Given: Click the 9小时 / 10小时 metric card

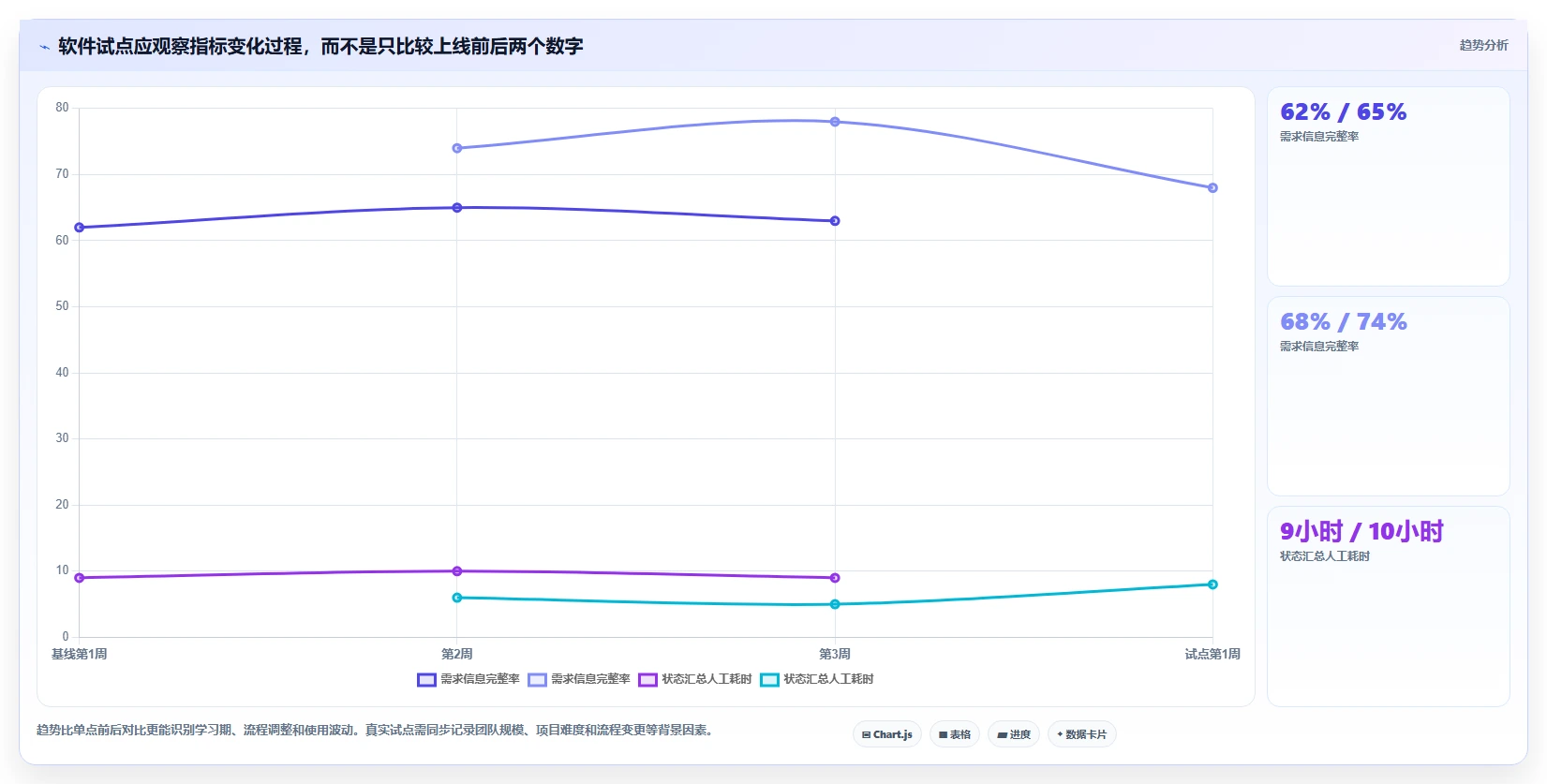Looking at the screenshot, I should [x=1388, y=607].
